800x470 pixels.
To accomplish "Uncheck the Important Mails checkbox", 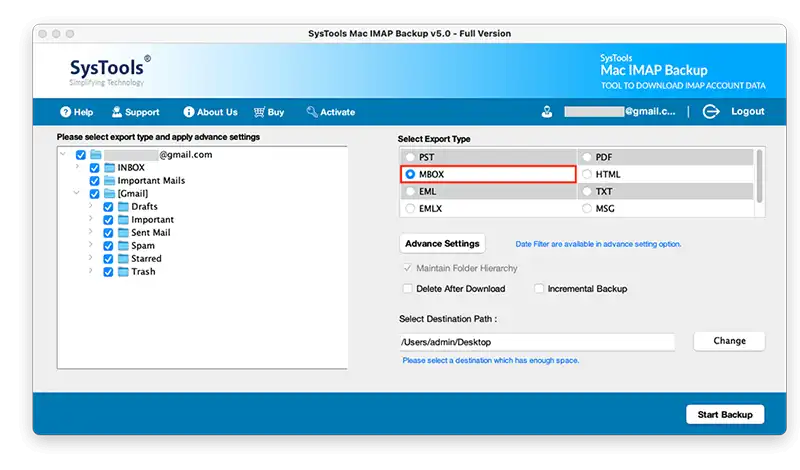I will tap(94, 181).
